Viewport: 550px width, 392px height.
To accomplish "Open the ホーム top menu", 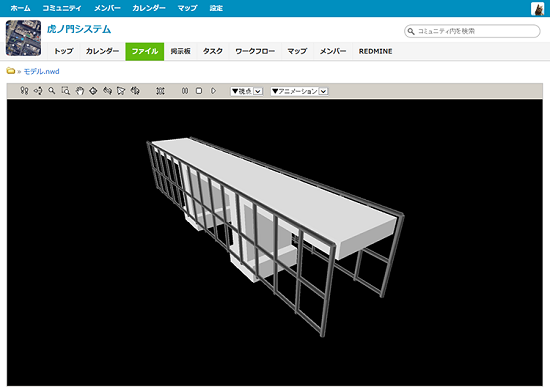I will (x=20, y=8).
